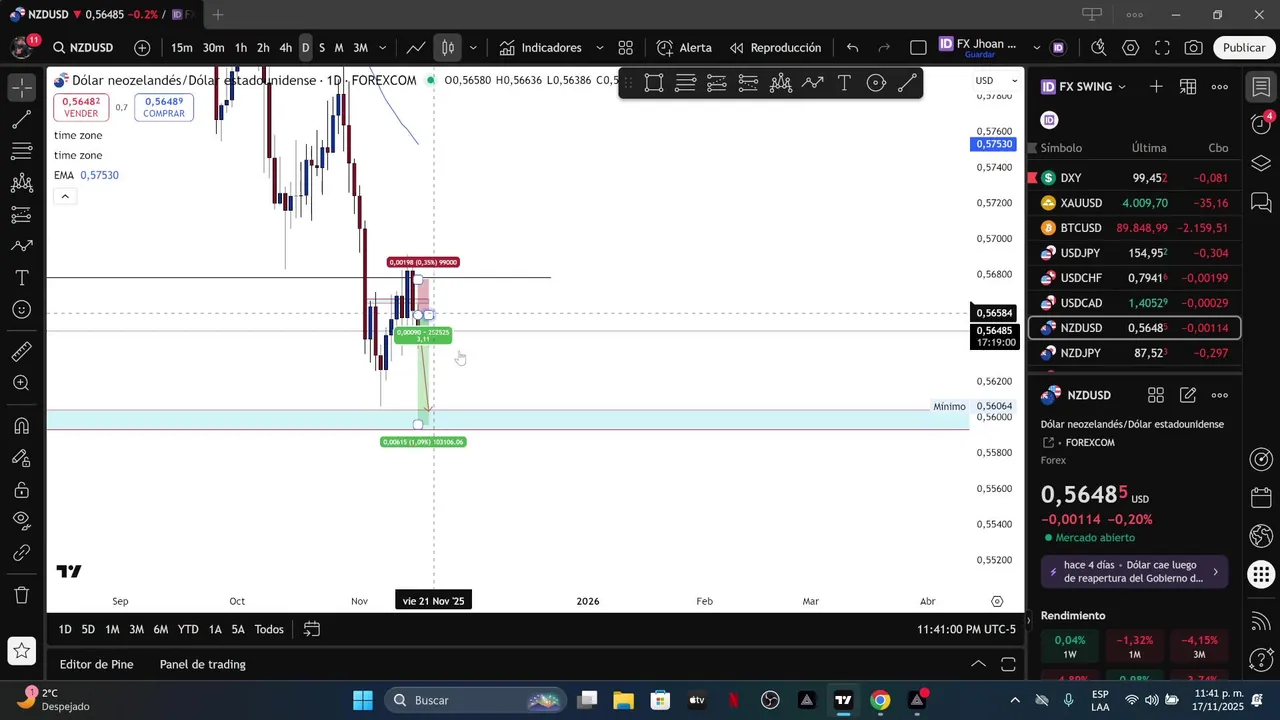
Task: Open favorites star toolbar button
Action: (x=21, y=652)
